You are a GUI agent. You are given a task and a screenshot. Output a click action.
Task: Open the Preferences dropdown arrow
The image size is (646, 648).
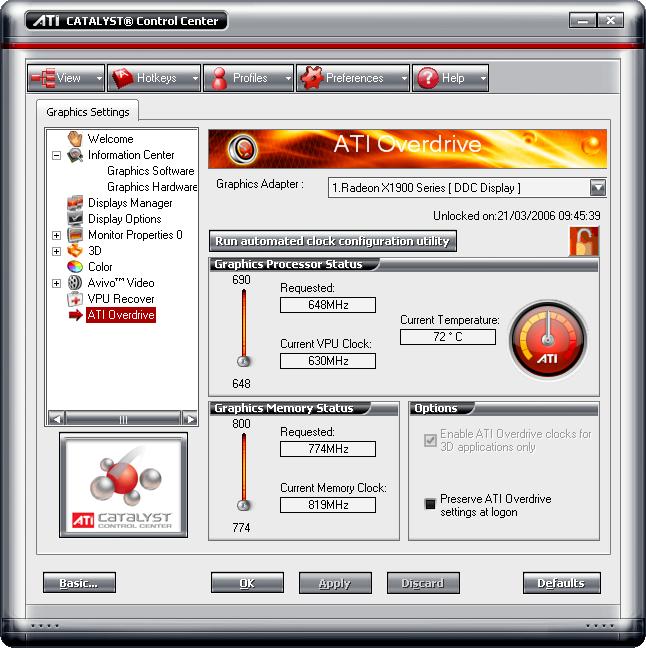404,78
